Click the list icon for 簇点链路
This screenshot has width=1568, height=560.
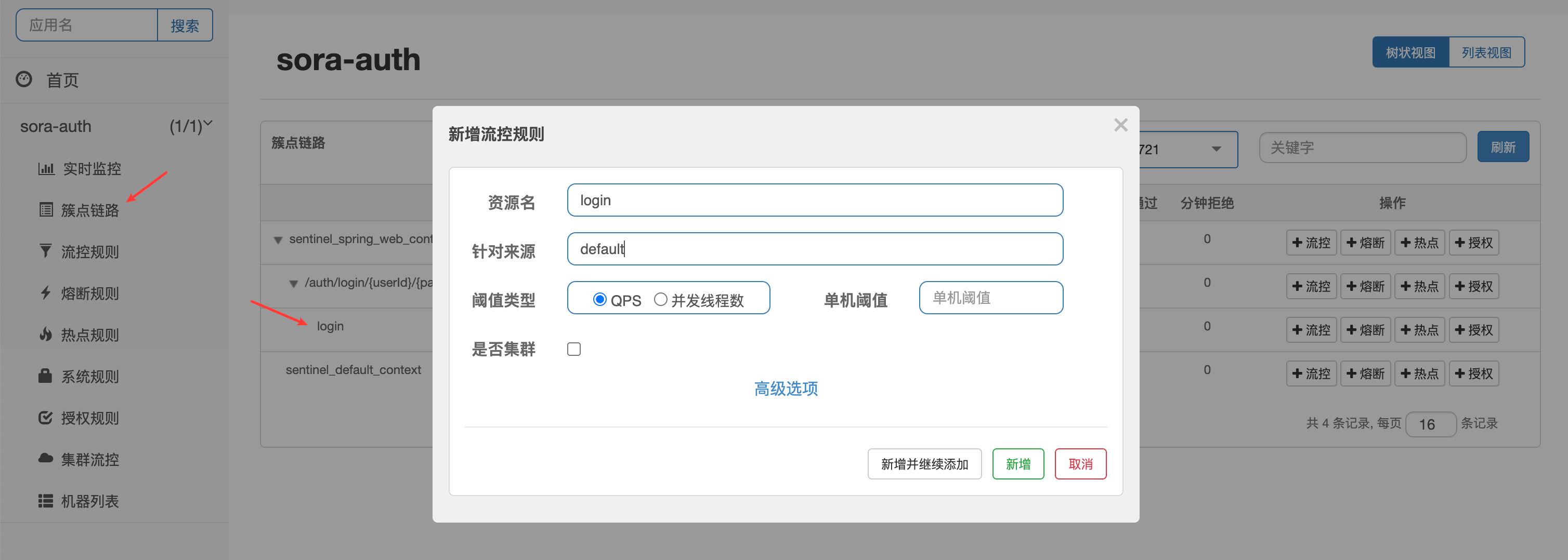coord(46,210)
